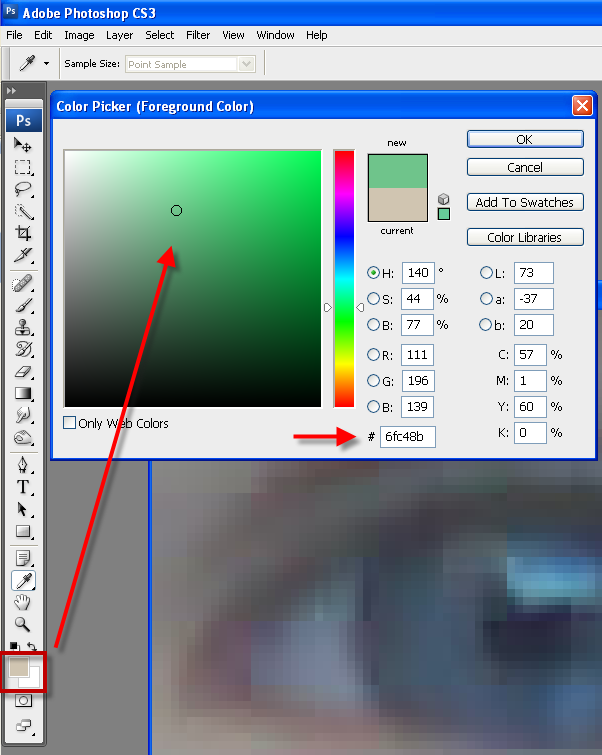The image size is (602, 755).
Task: Expand the toolbox with double-arrow
Action: click(12, 91)
